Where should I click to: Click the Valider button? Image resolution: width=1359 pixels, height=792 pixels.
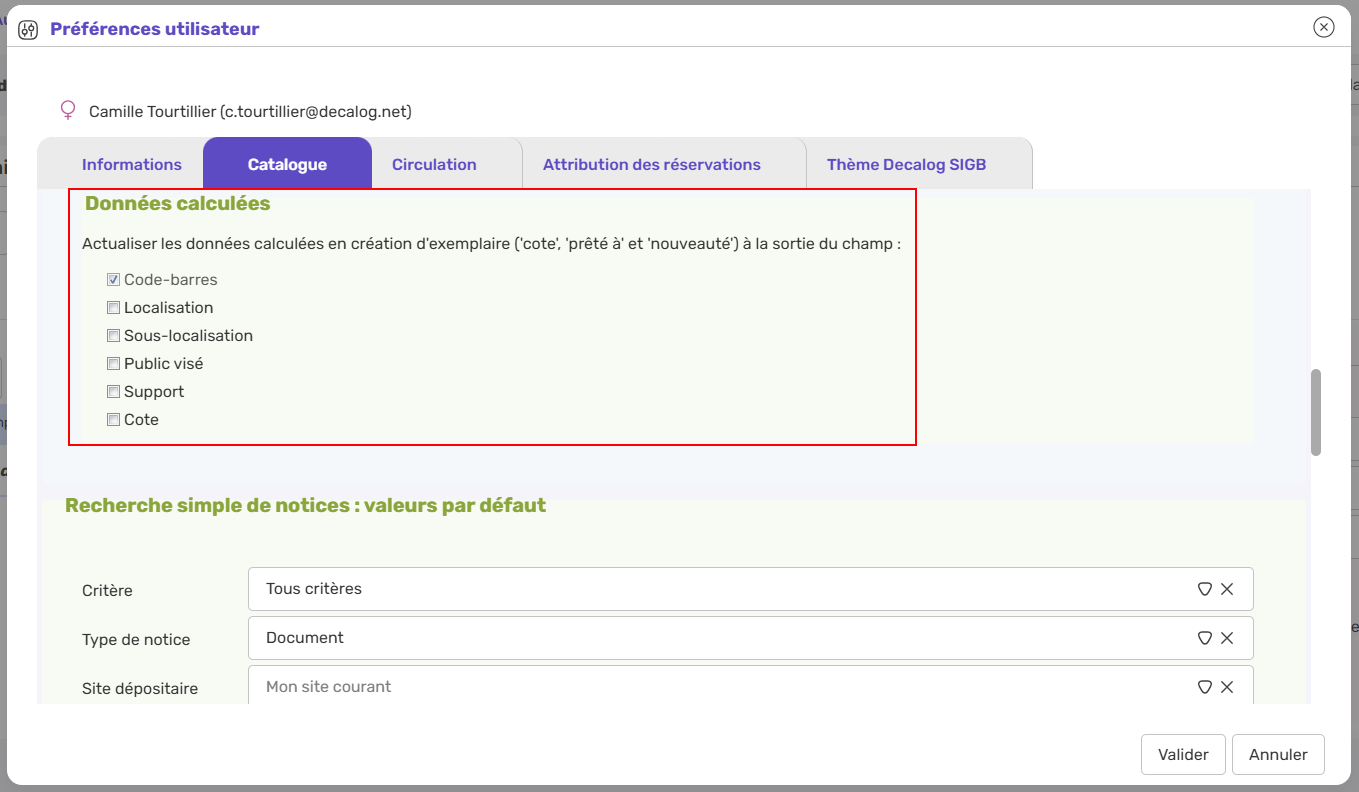point(1183,754)
